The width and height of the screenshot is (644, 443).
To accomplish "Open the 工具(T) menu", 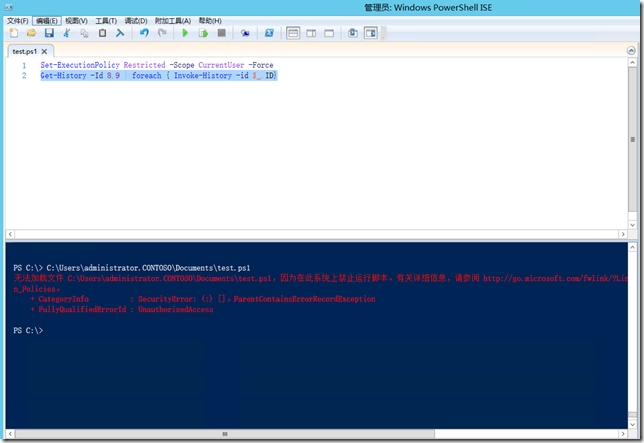I will (106, 21).
